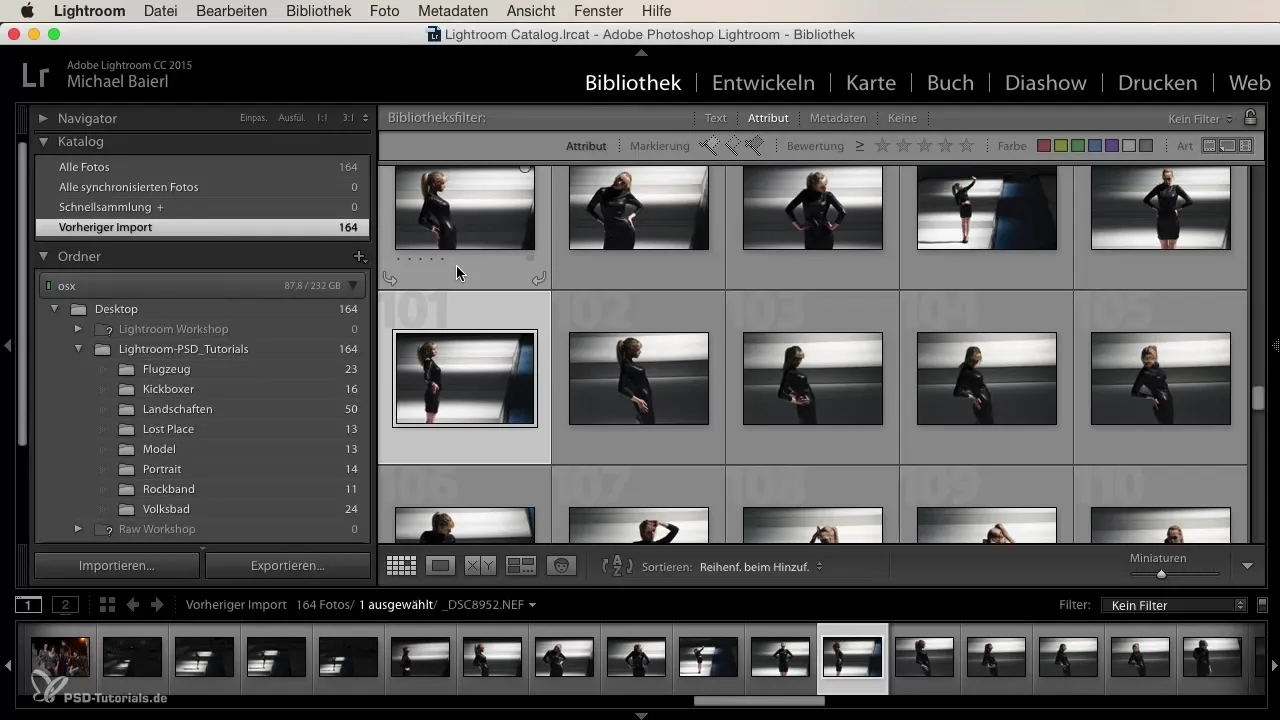Open Kein Filter preset dropdown in filter bar
Image resolution: width=1280 pixels, height=720 pixels.
1200,118
